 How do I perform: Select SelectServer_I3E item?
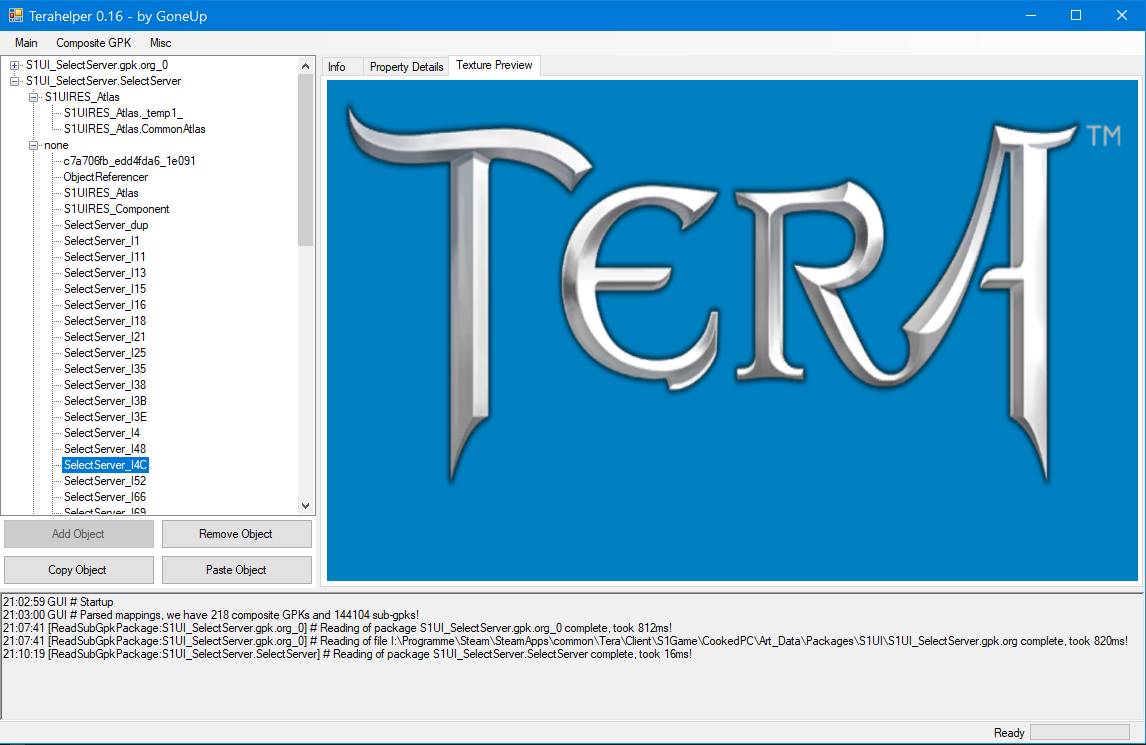coord(105,417)
